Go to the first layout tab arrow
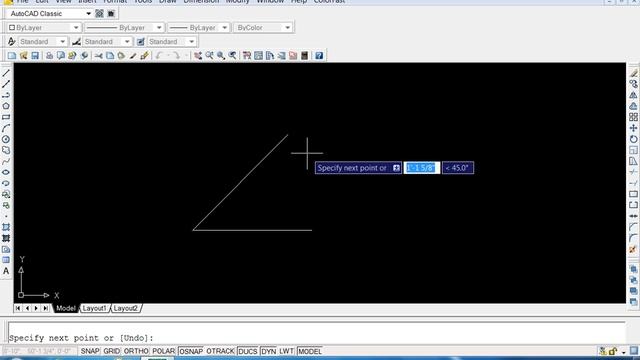Screen dimensions: 640x360 tap(18, 308)
